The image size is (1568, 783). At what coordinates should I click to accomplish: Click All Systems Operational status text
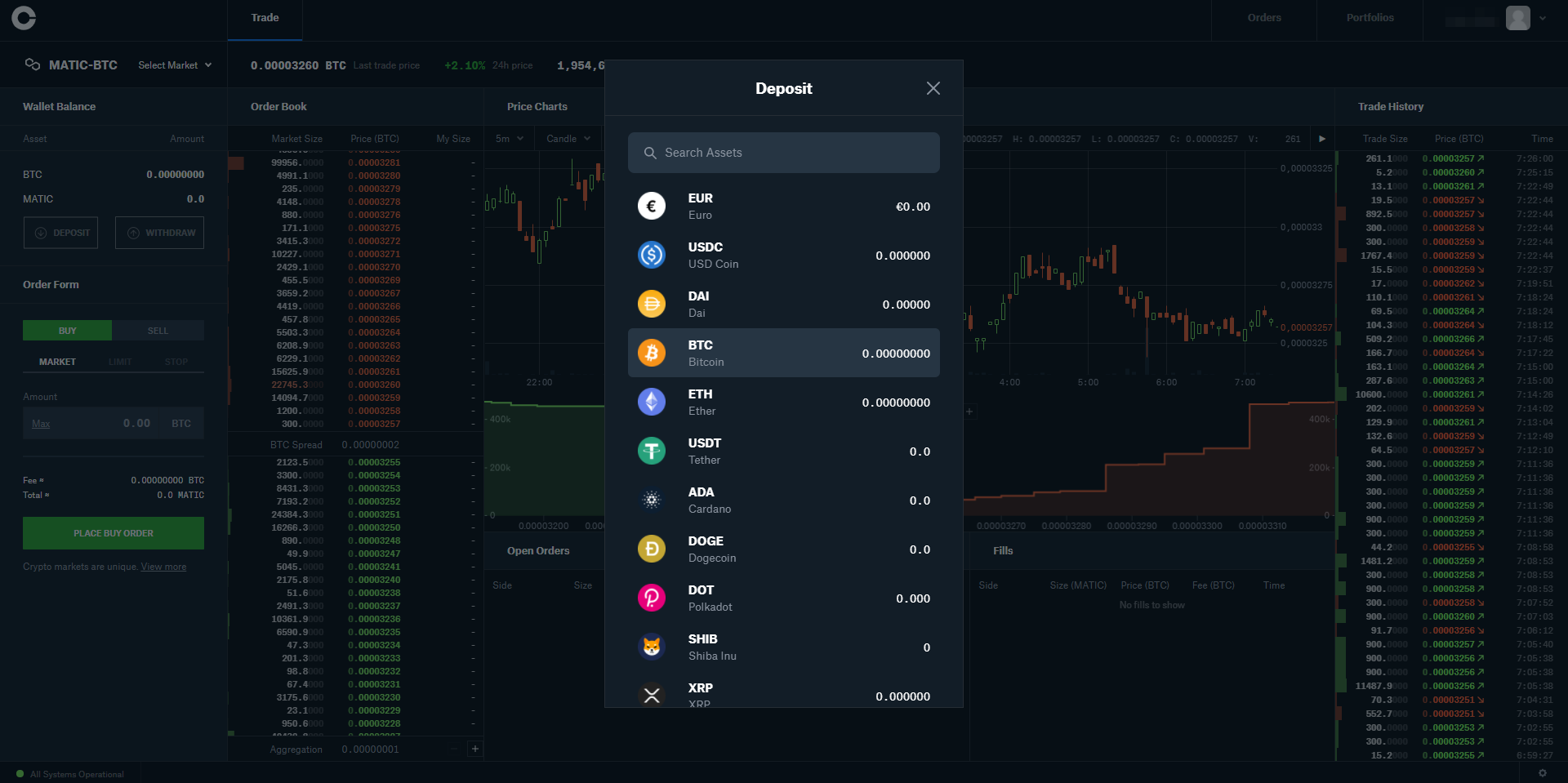tap(77, 774)
